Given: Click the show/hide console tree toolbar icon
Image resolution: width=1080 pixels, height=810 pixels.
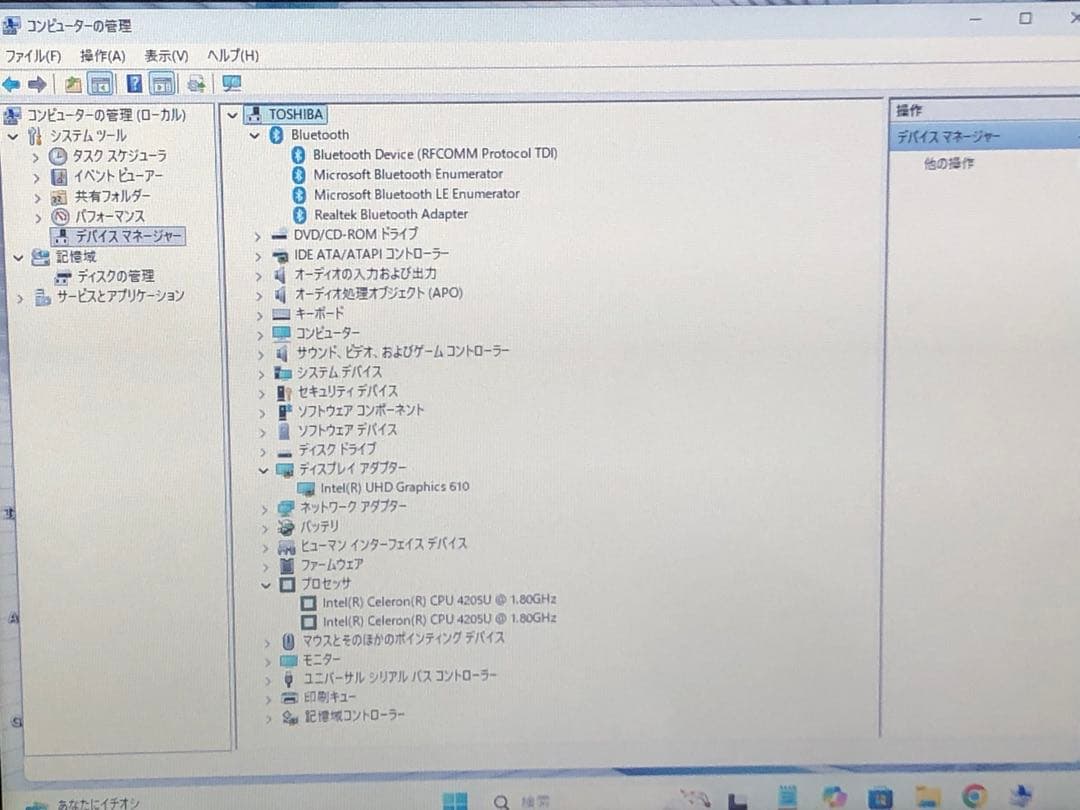Looking at the screenshot, I should point(100,84).
